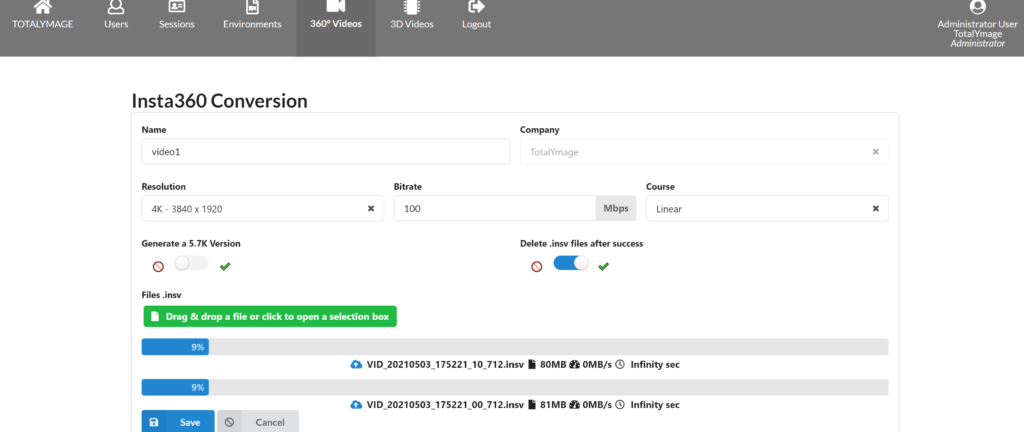Click the Mbps unit label
Image resolution: width=1024 pixels, height=432 pixels.
(x=616, y=209)
